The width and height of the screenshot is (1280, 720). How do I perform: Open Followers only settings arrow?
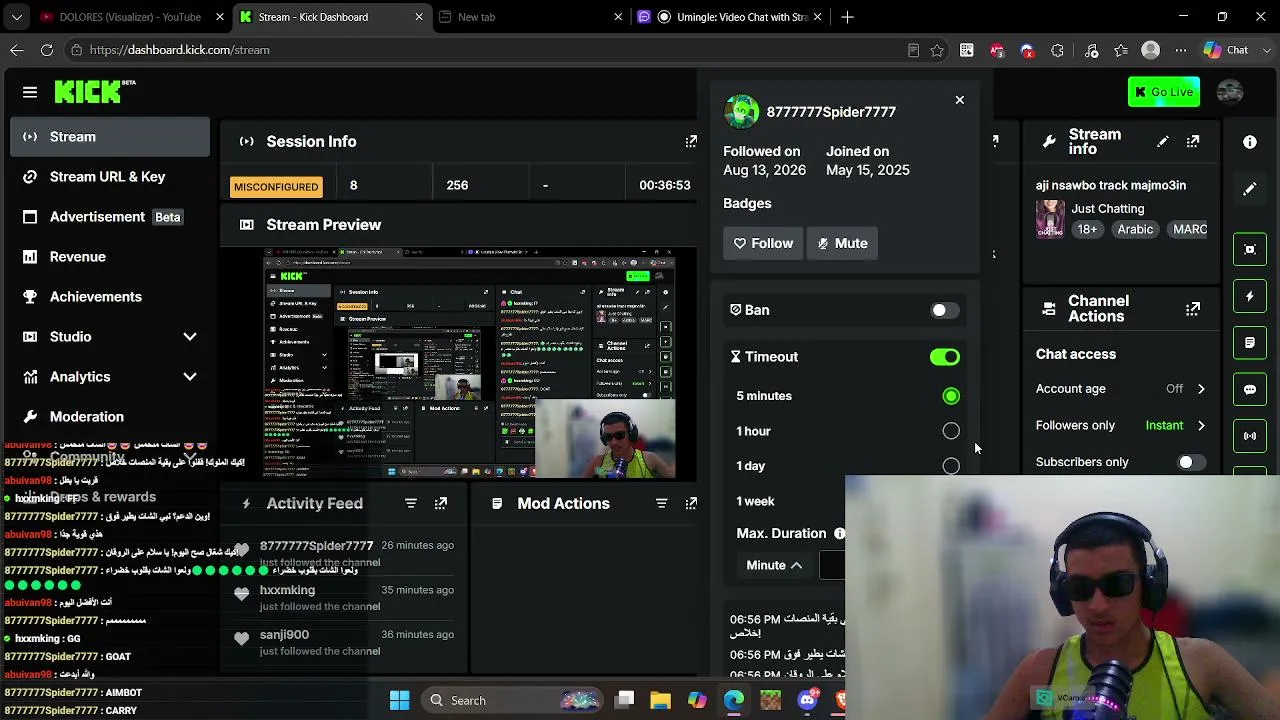pyautogui.click(x=1201, y=426)
